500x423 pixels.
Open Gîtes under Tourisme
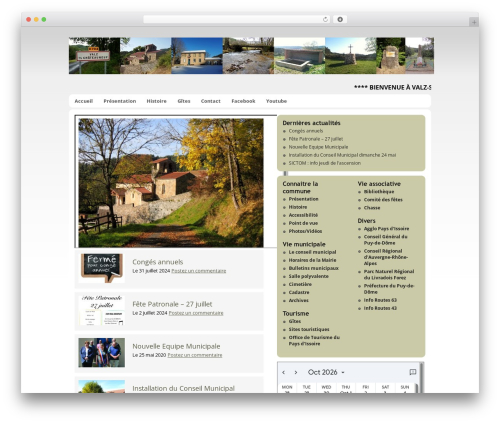(295, 321)
